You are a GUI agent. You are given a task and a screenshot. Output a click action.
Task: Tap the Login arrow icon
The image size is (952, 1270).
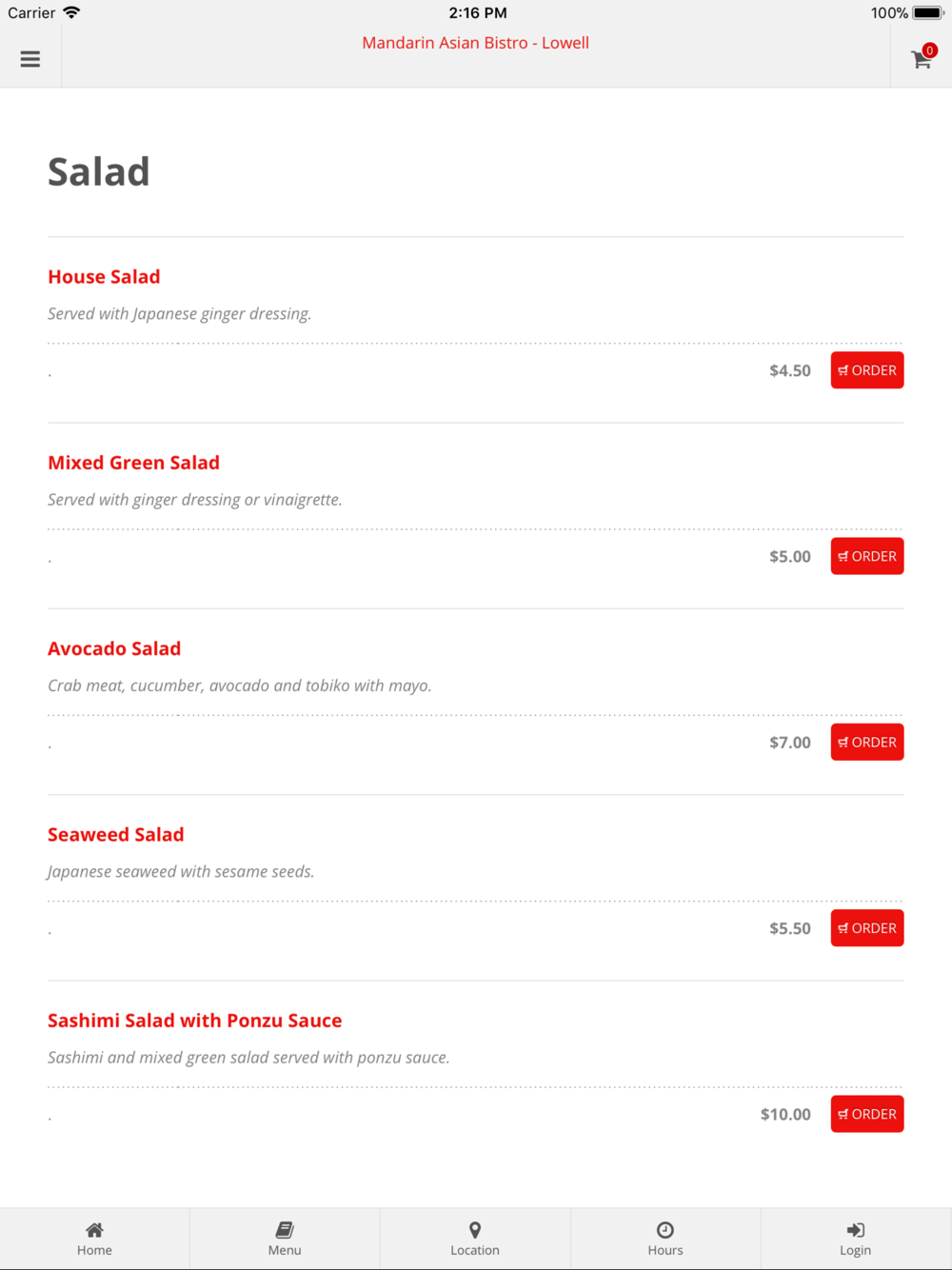coord(855,1230)
